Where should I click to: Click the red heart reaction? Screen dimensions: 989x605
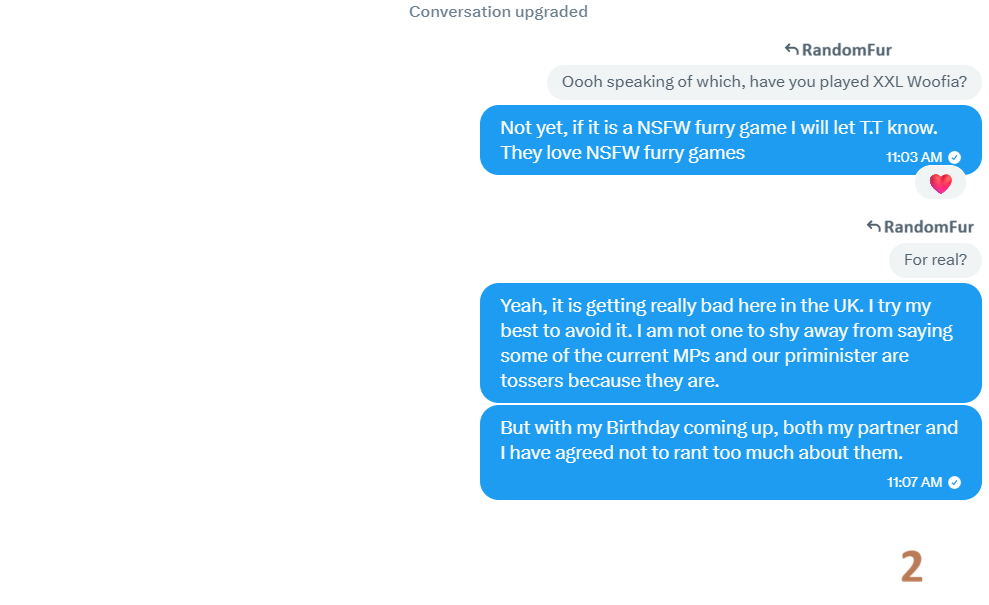(x=940, y=183)
